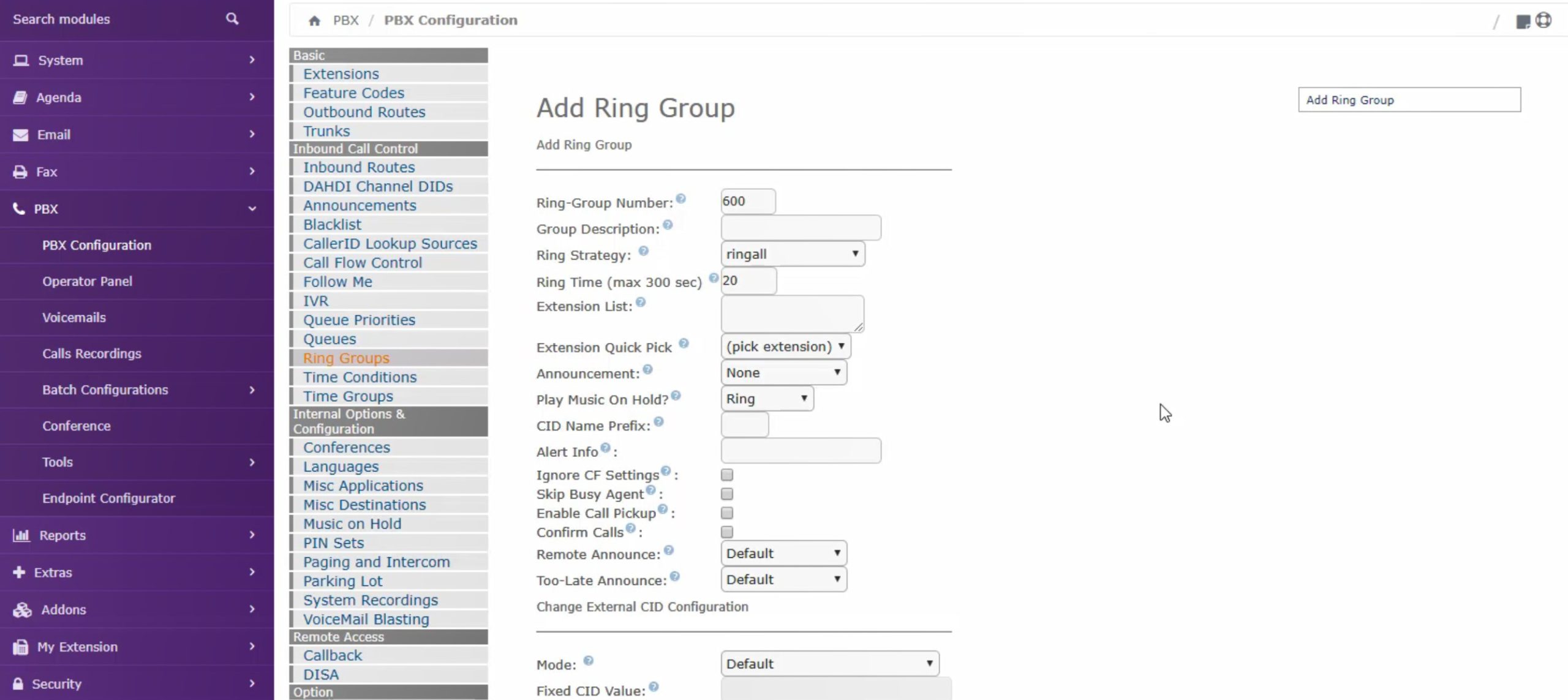Click the System laptop icon
The width and height of the screenshot is (1568, 700).
[x=21, y=60]
